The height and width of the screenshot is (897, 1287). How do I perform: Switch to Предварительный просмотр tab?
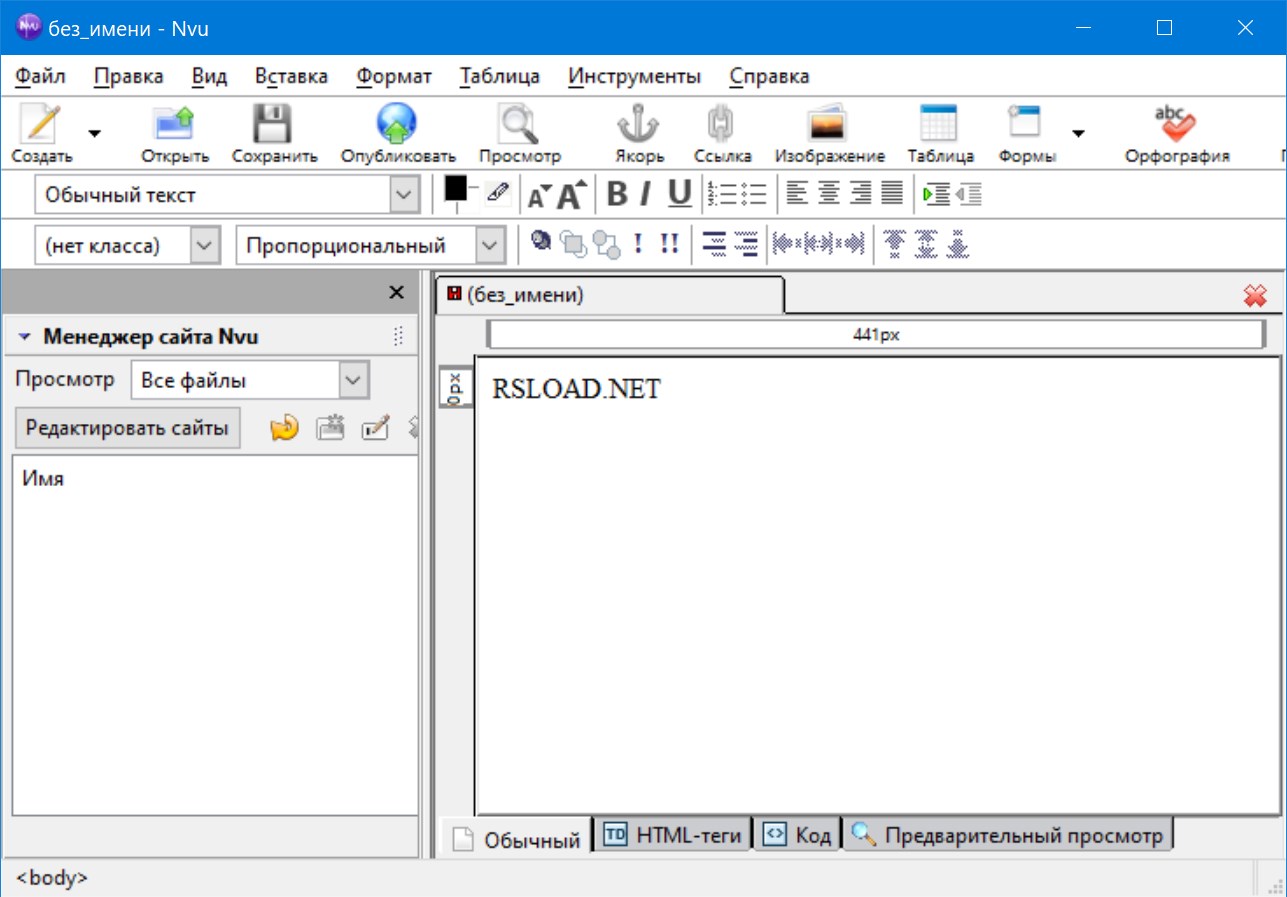coord(1008,835)
